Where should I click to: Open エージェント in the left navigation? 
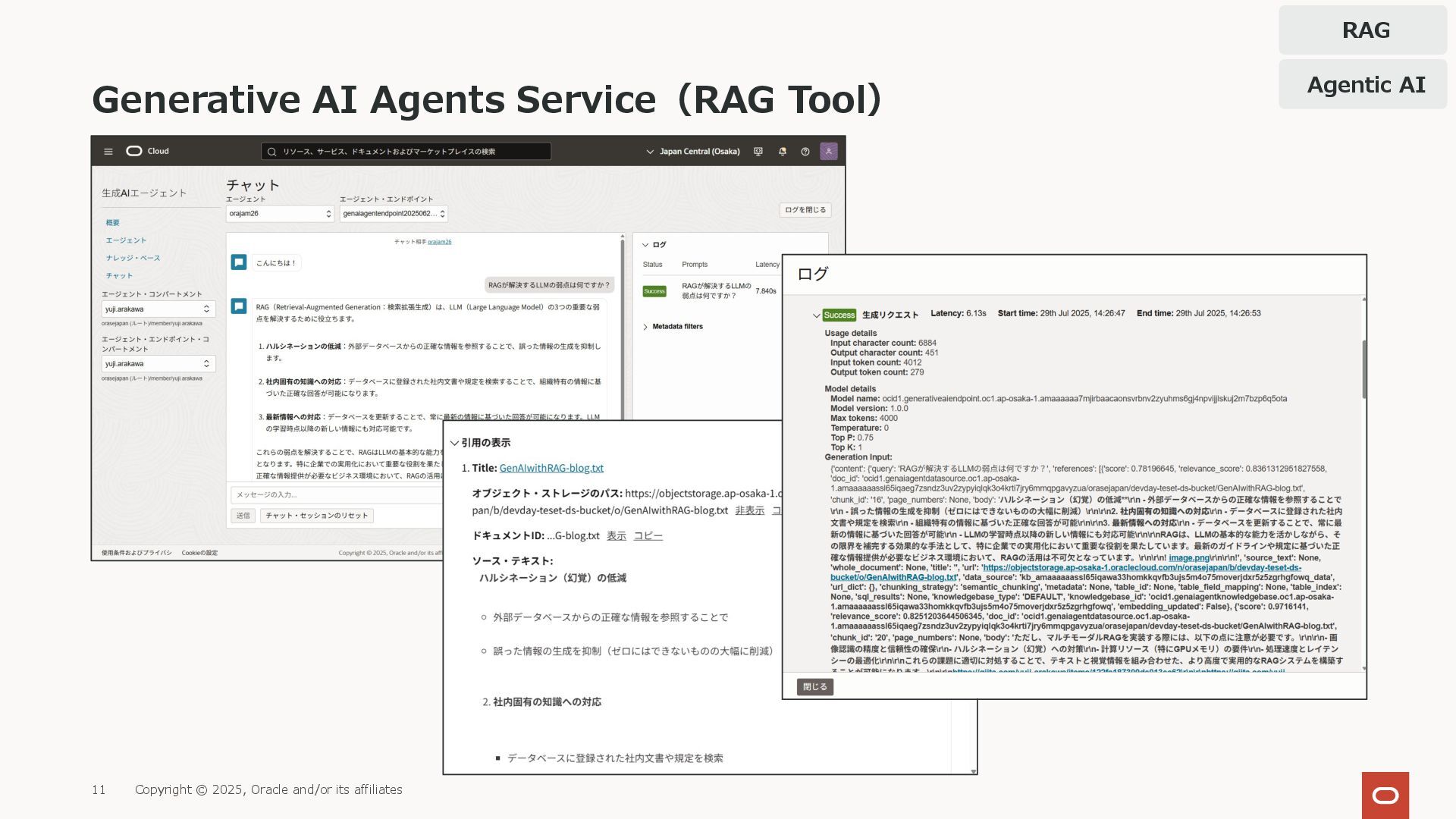point(126,240)
